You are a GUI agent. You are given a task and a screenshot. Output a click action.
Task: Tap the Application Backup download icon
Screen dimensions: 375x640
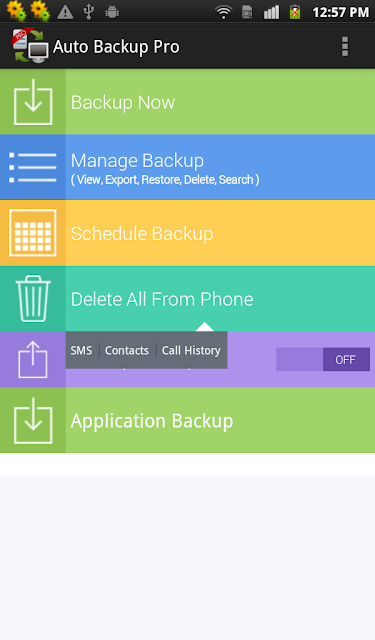[x=33, y=420]
